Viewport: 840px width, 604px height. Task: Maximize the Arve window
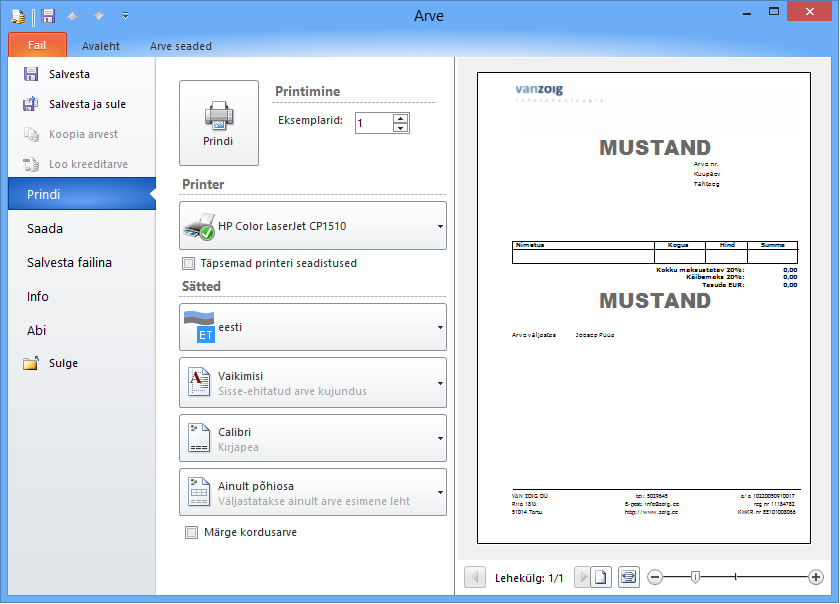(x=774, y=12)
